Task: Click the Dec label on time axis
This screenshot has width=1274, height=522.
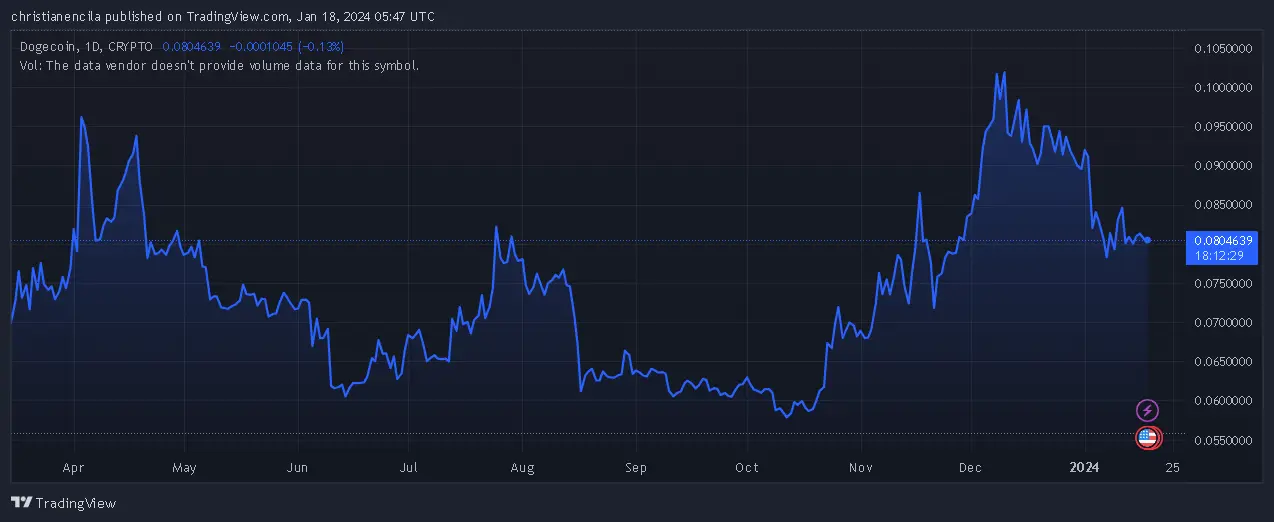Action: click(x=970, y=467)
